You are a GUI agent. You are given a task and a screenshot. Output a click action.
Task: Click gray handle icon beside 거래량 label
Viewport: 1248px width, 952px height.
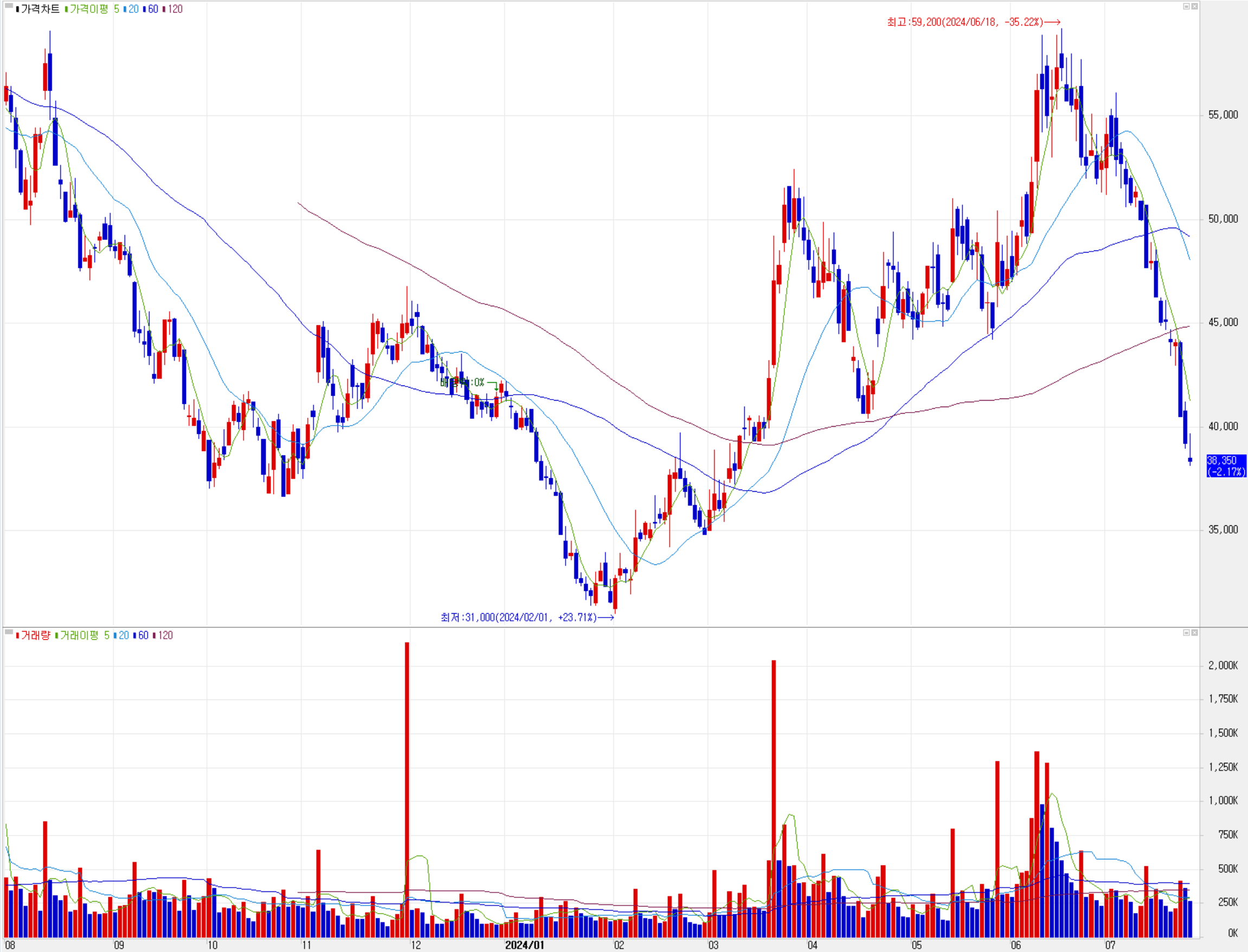tap(9, 632)
